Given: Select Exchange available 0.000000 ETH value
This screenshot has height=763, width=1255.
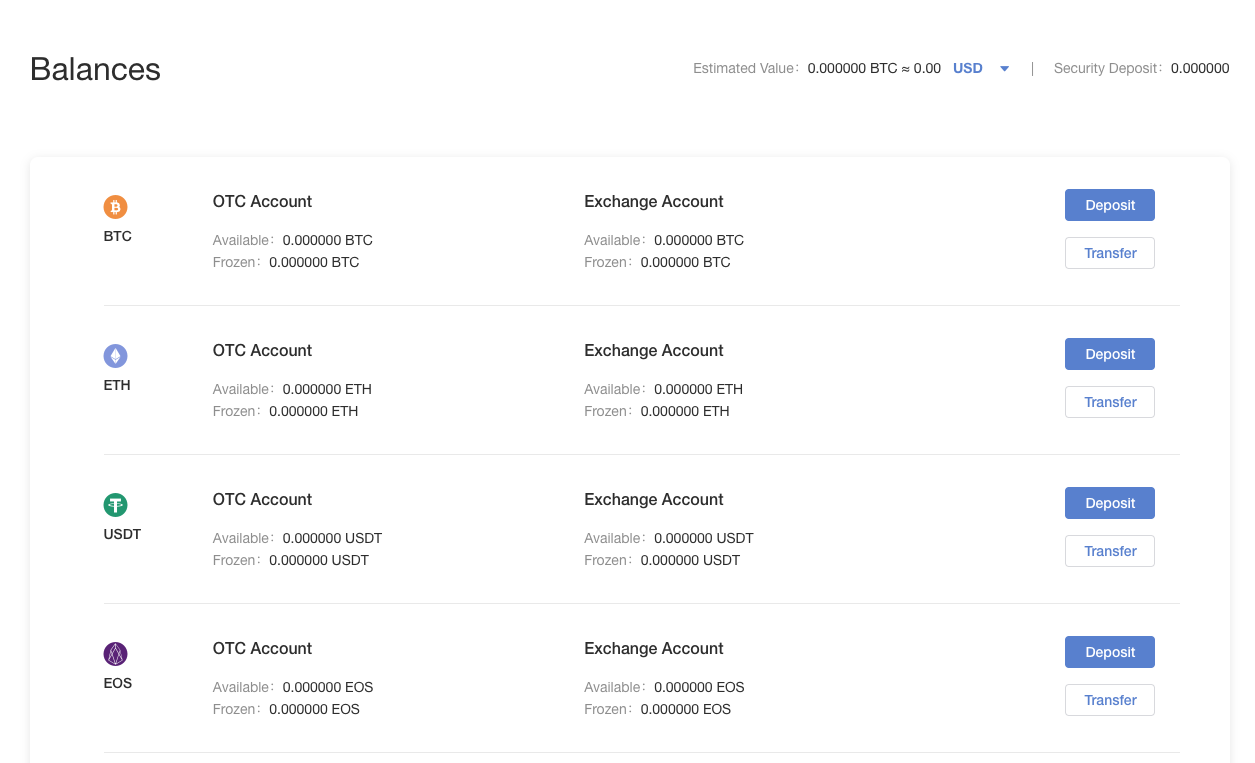Looking at the screenshot, I should click(x=699, y=389).
